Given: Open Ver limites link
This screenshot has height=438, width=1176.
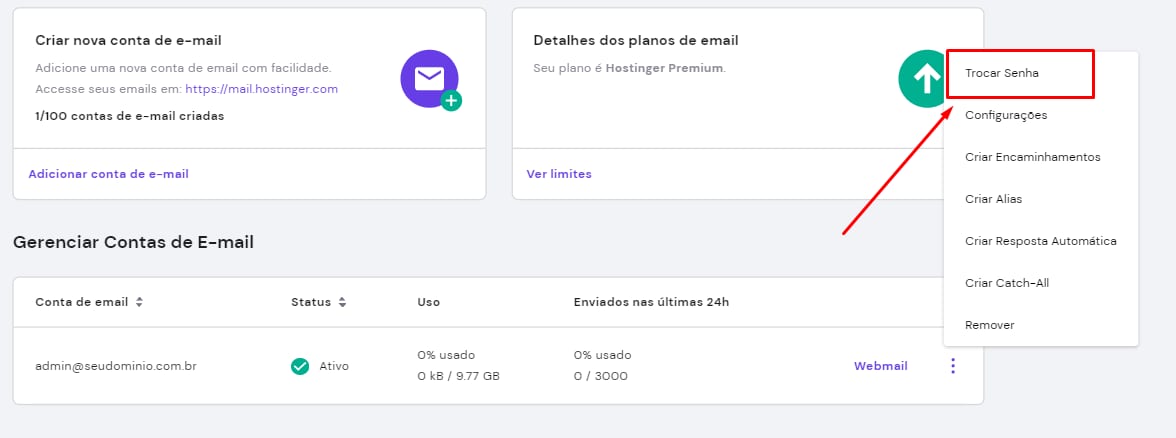Looking at the screenshot, I should (559, 174).
